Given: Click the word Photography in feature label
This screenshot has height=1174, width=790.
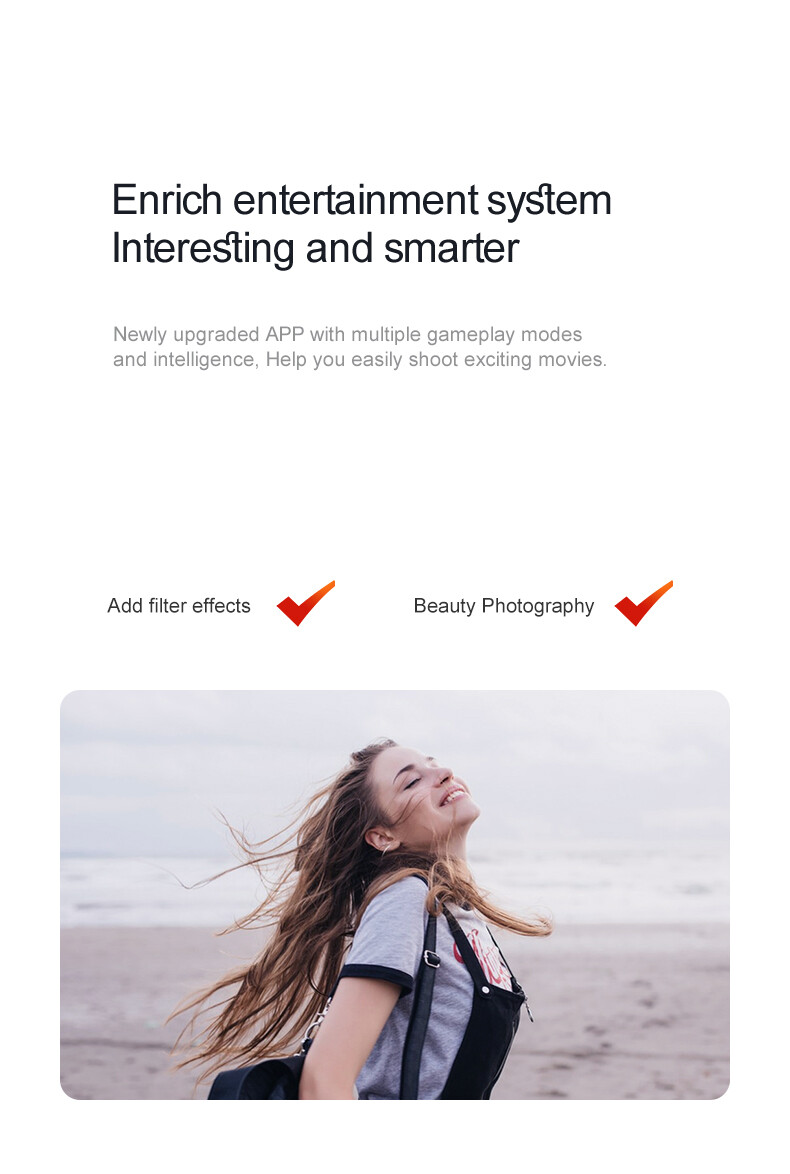Looking at the screenshot, I should 538,606.
